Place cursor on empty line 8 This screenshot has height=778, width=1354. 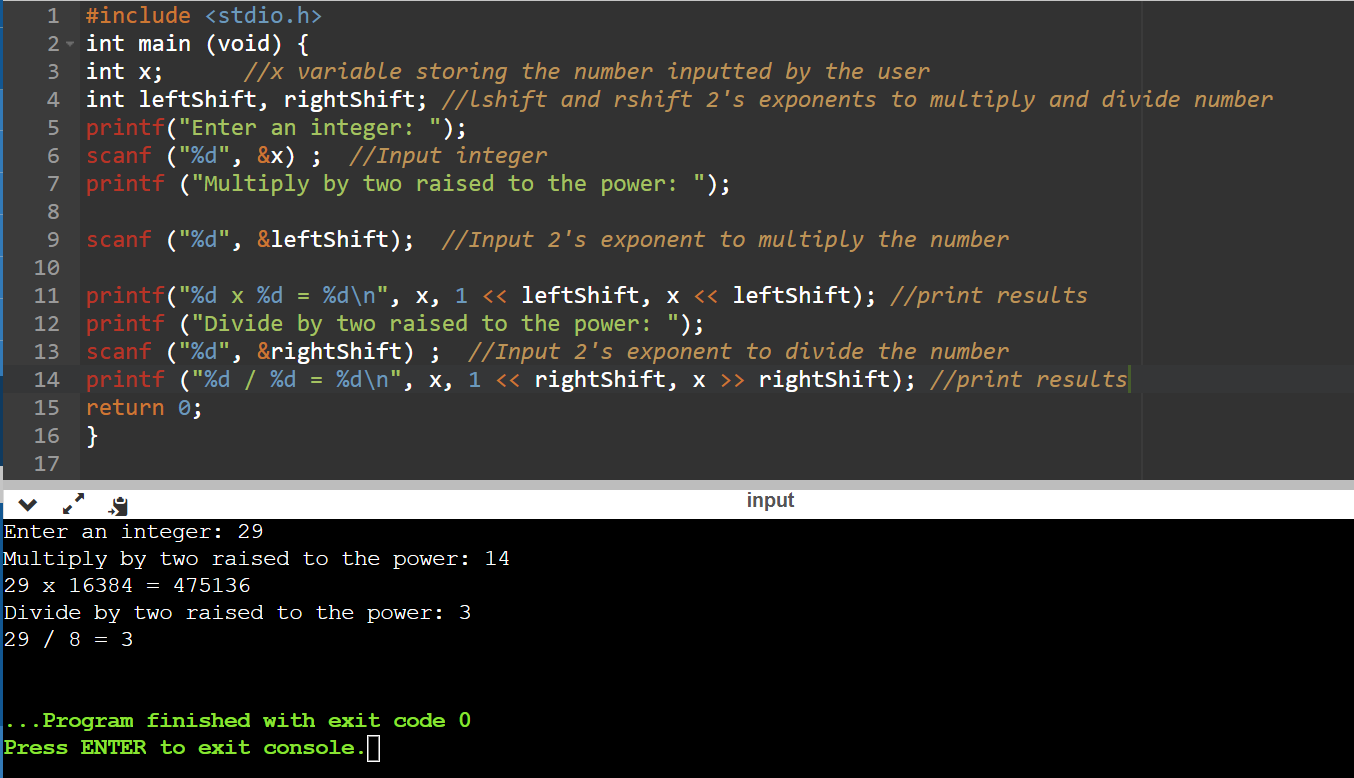(300, 212)
